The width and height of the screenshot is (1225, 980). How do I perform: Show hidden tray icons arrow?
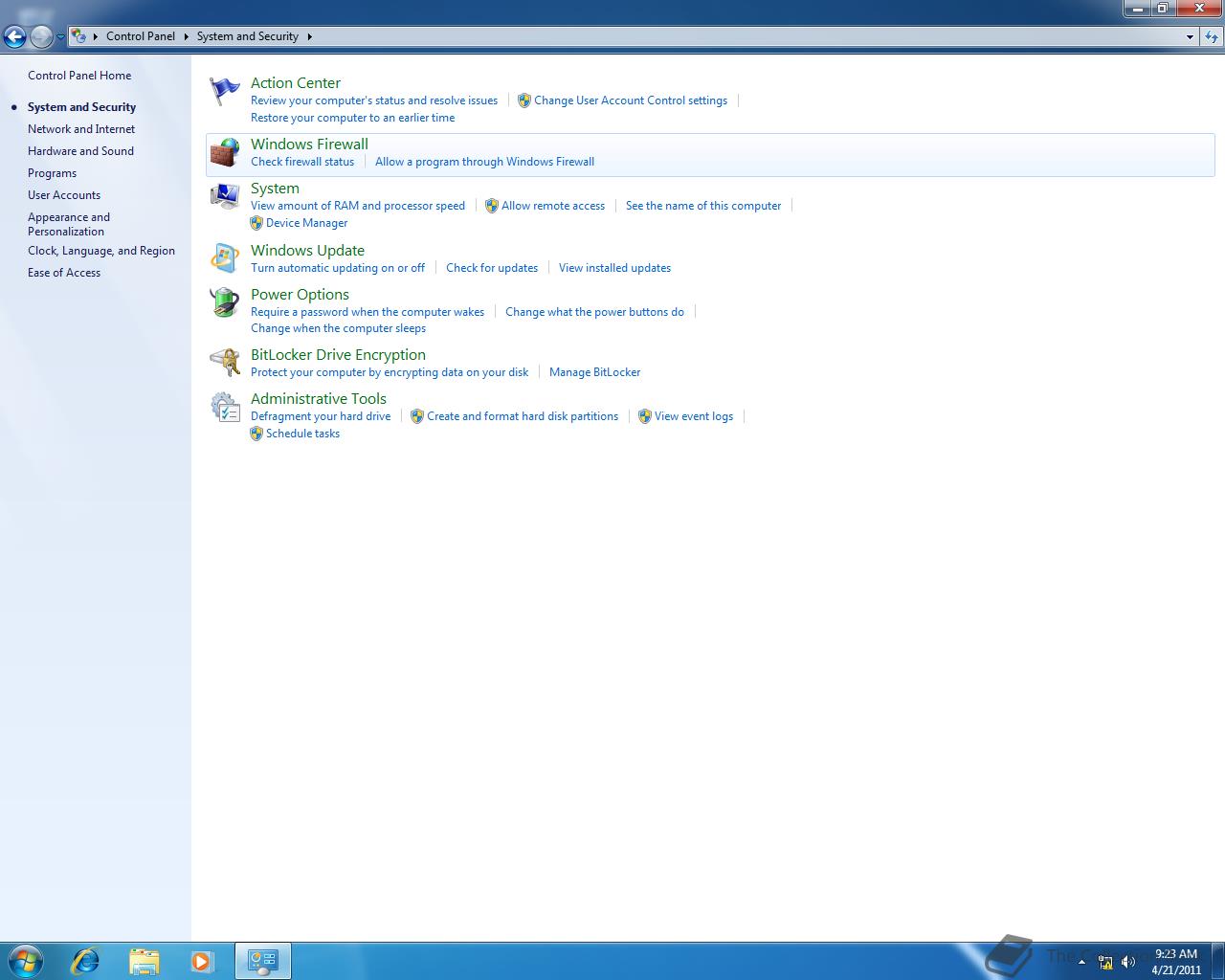[x=1082, y=962]
